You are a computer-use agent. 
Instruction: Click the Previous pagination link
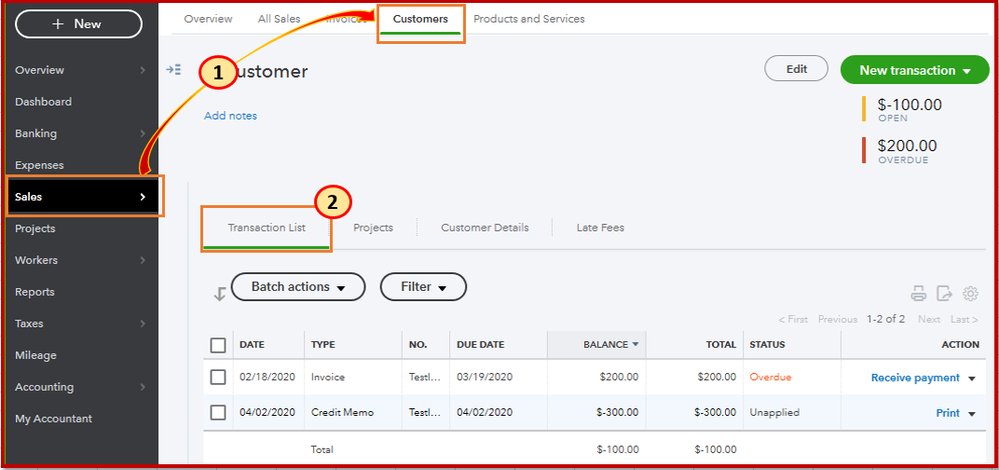837,320
